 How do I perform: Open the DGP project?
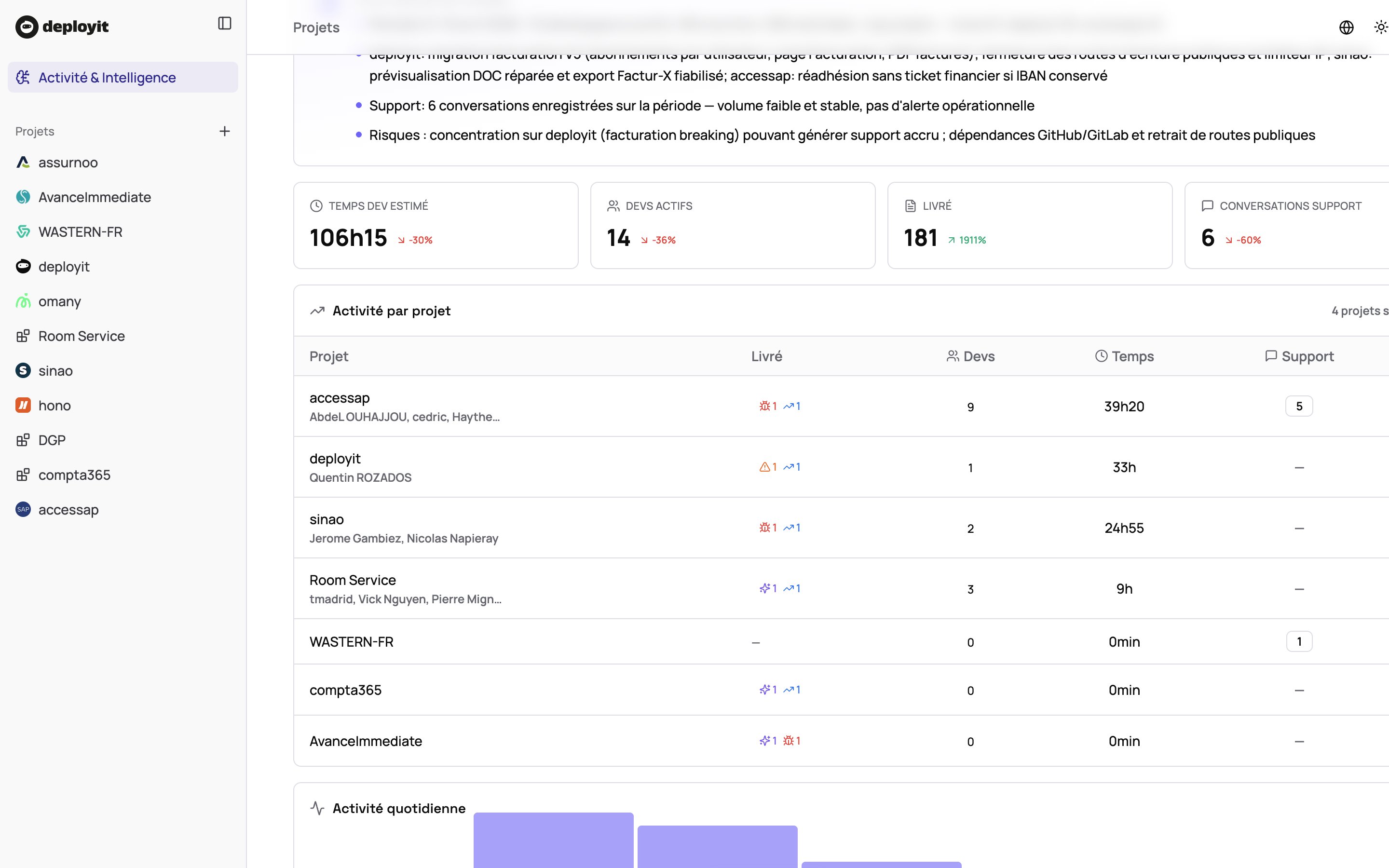pos(52,440)
